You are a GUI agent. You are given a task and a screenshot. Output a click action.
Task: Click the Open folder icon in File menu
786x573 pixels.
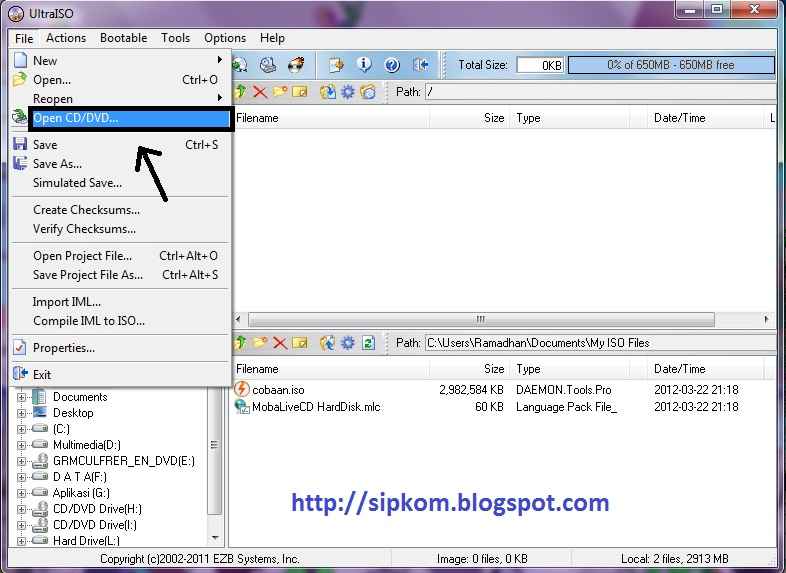tap(20, 79)
